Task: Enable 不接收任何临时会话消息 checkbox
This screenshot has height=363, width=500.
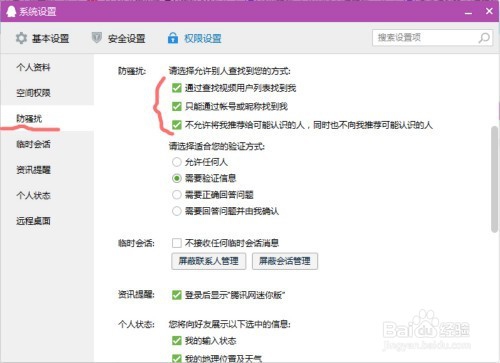Action: click(177, 243)
